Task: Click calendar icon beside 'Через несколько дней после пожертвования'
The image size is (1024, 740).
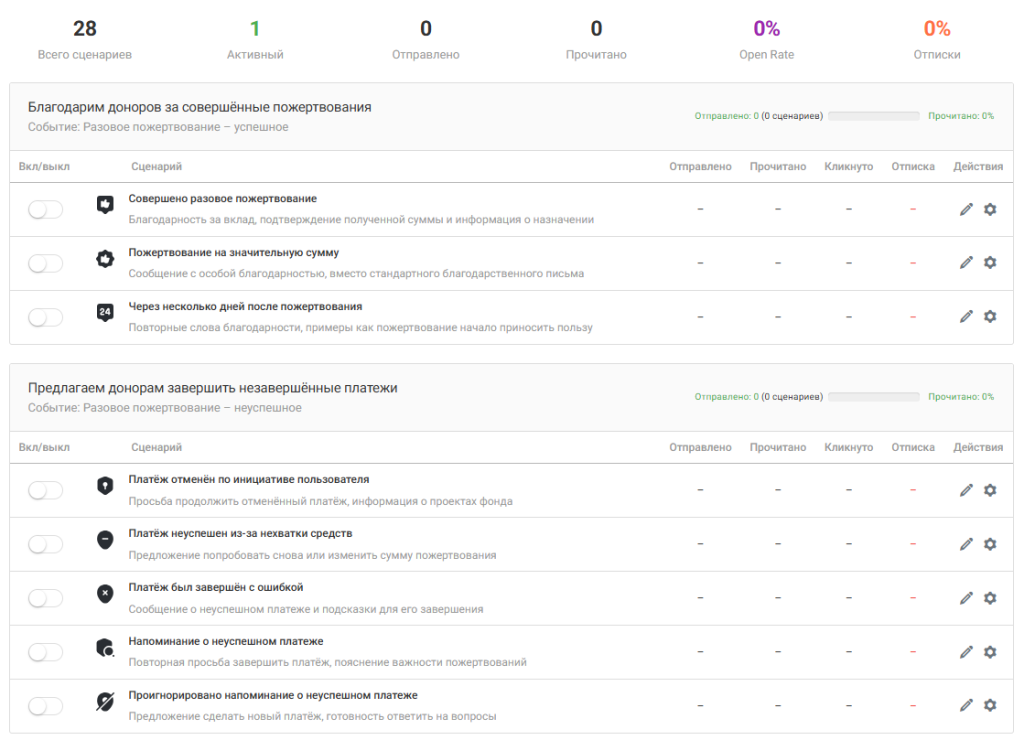Action: point(105,313)
